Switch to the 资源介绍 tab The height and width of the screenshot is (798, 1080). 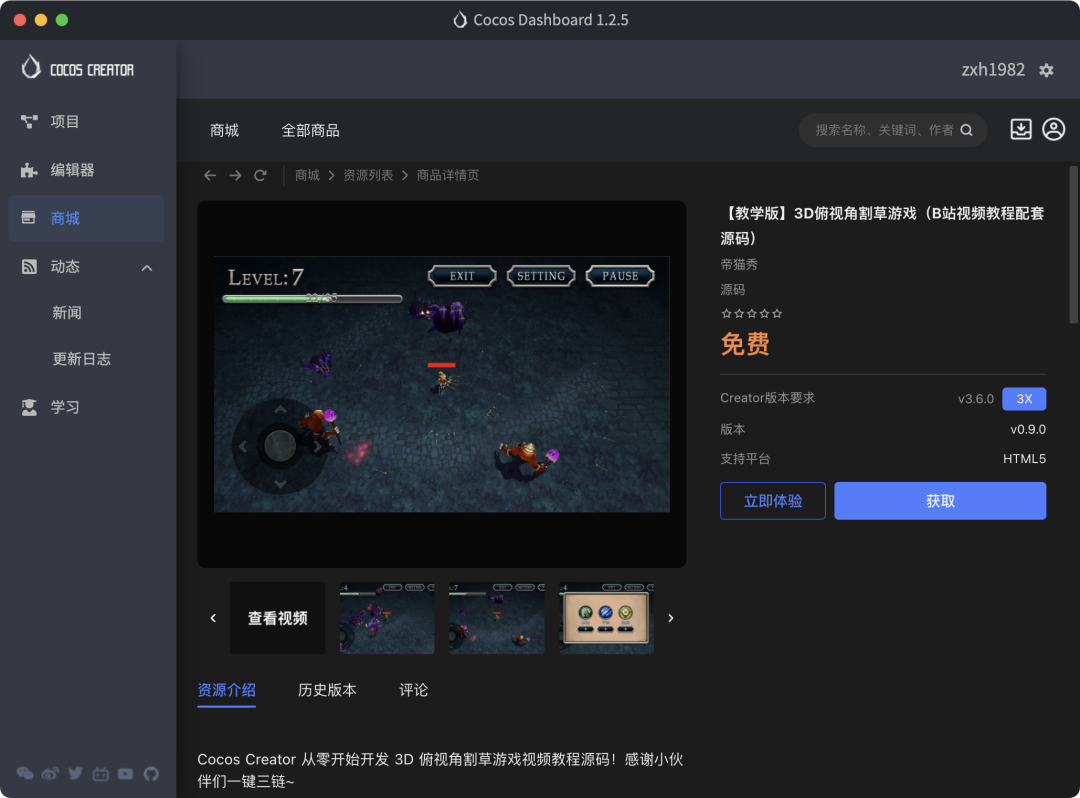pos(227,690)
